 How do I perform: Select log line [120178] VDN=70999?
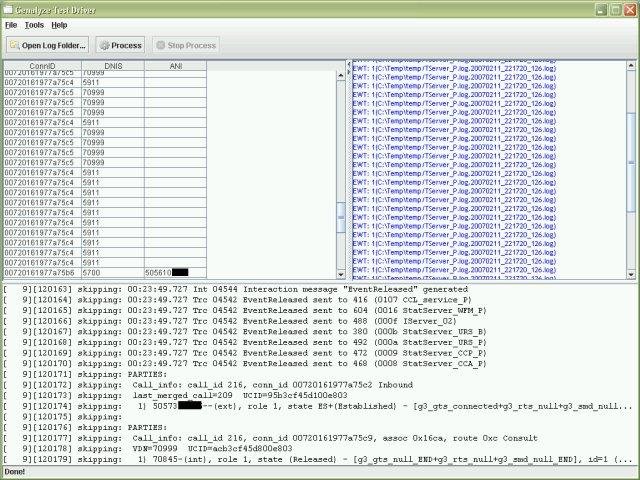tap(148, 449)
